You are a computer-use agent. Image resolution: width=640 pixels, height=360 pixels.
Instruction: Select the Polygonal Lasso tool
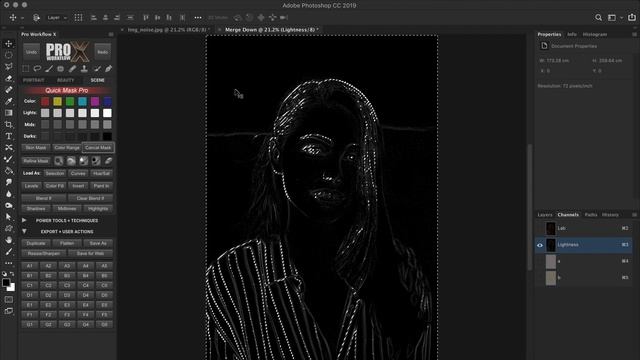[9, 67]
